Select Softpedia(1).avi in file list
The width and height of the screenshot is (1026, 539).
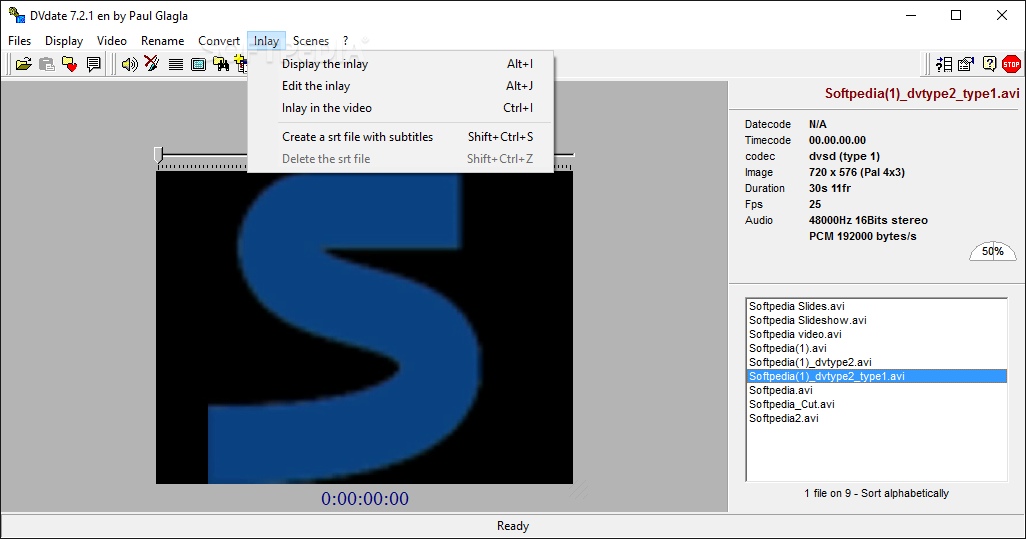(876, 348)
